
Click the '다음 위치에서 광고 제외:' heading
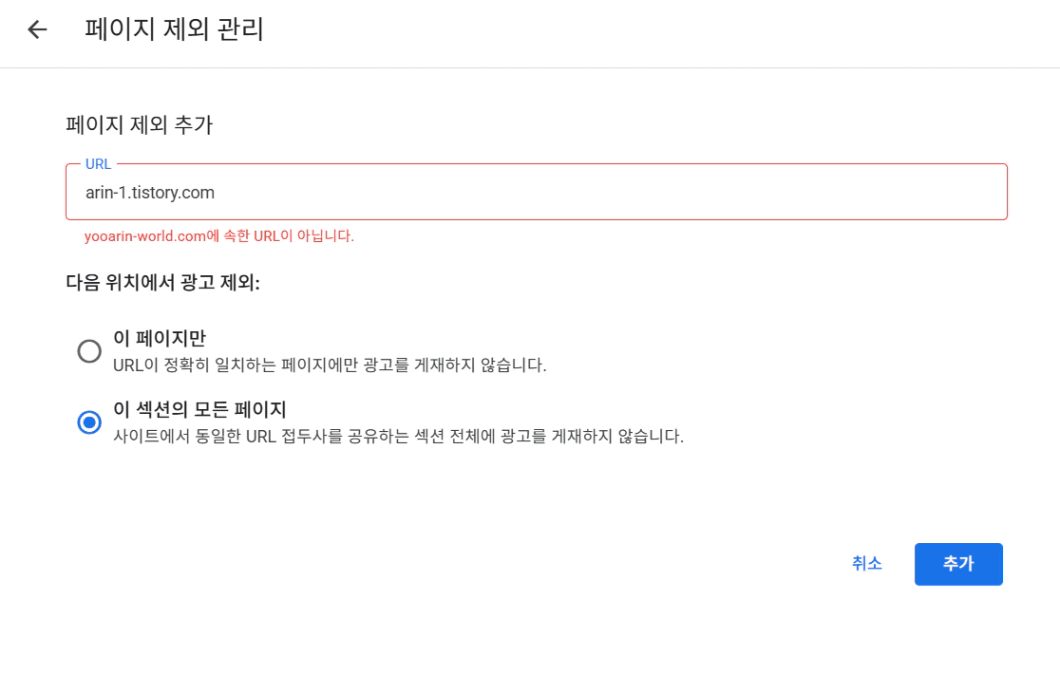click(163, 283)
